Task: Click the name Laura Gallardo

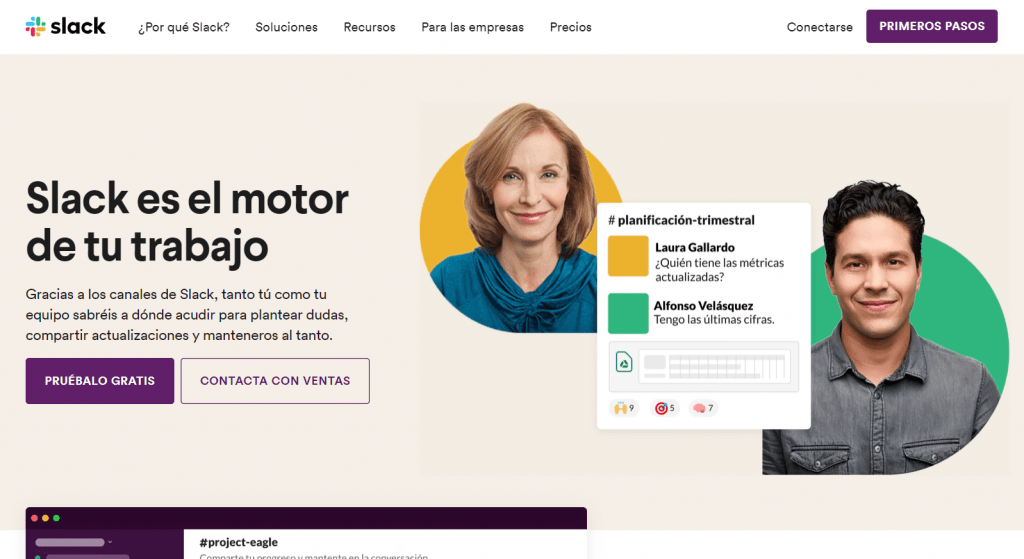Action: (x=695, y=248)
